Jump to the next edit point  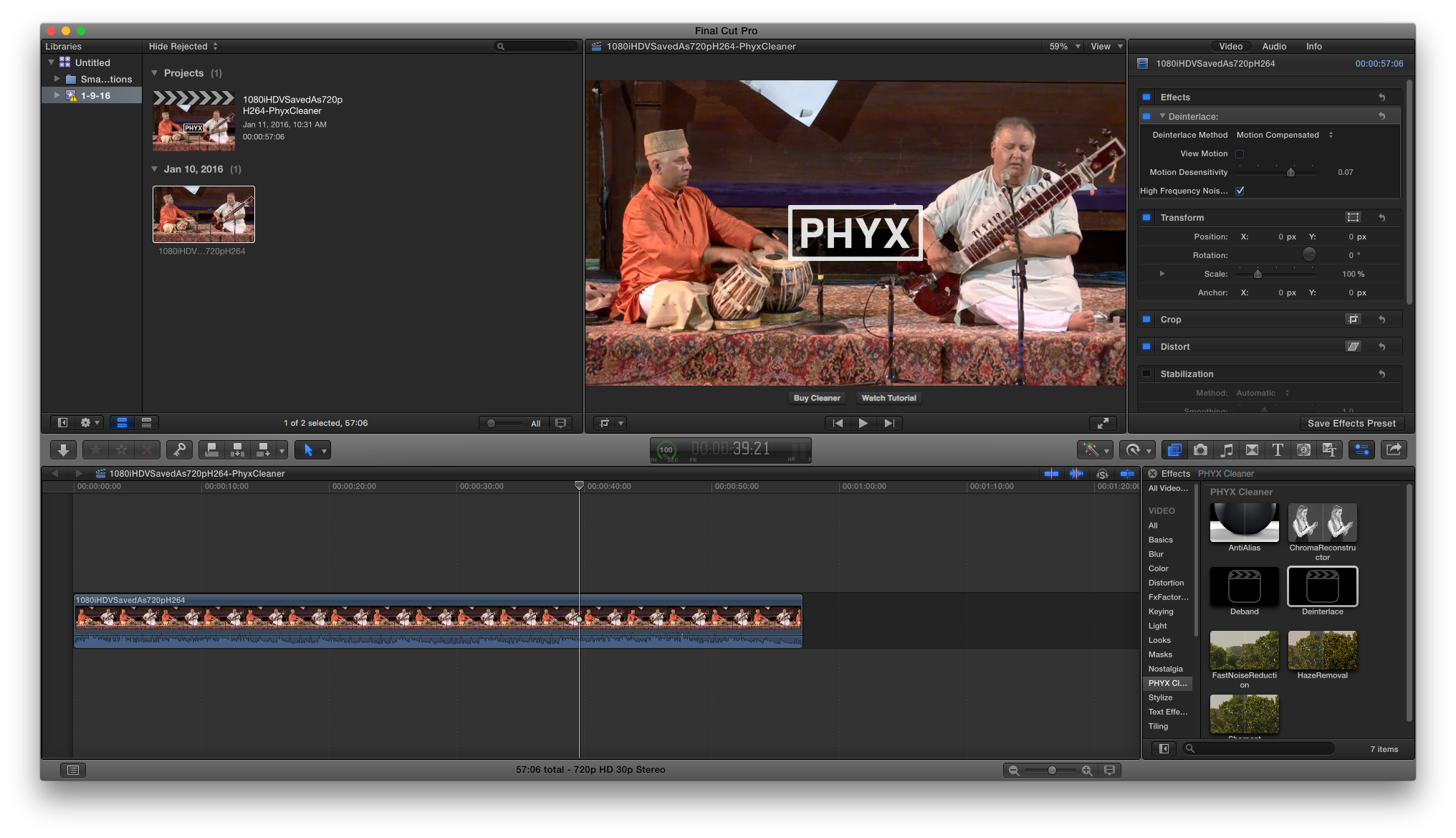coord(889,423)
